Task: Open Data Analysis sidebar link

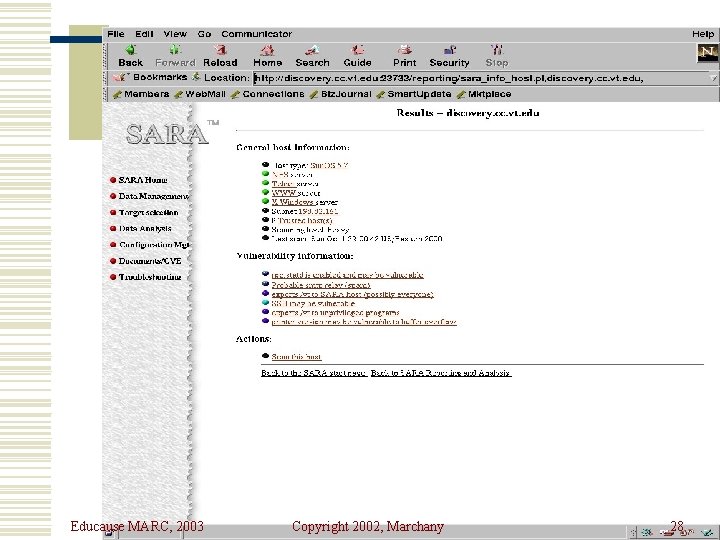Action: click(x=145, y=228)
